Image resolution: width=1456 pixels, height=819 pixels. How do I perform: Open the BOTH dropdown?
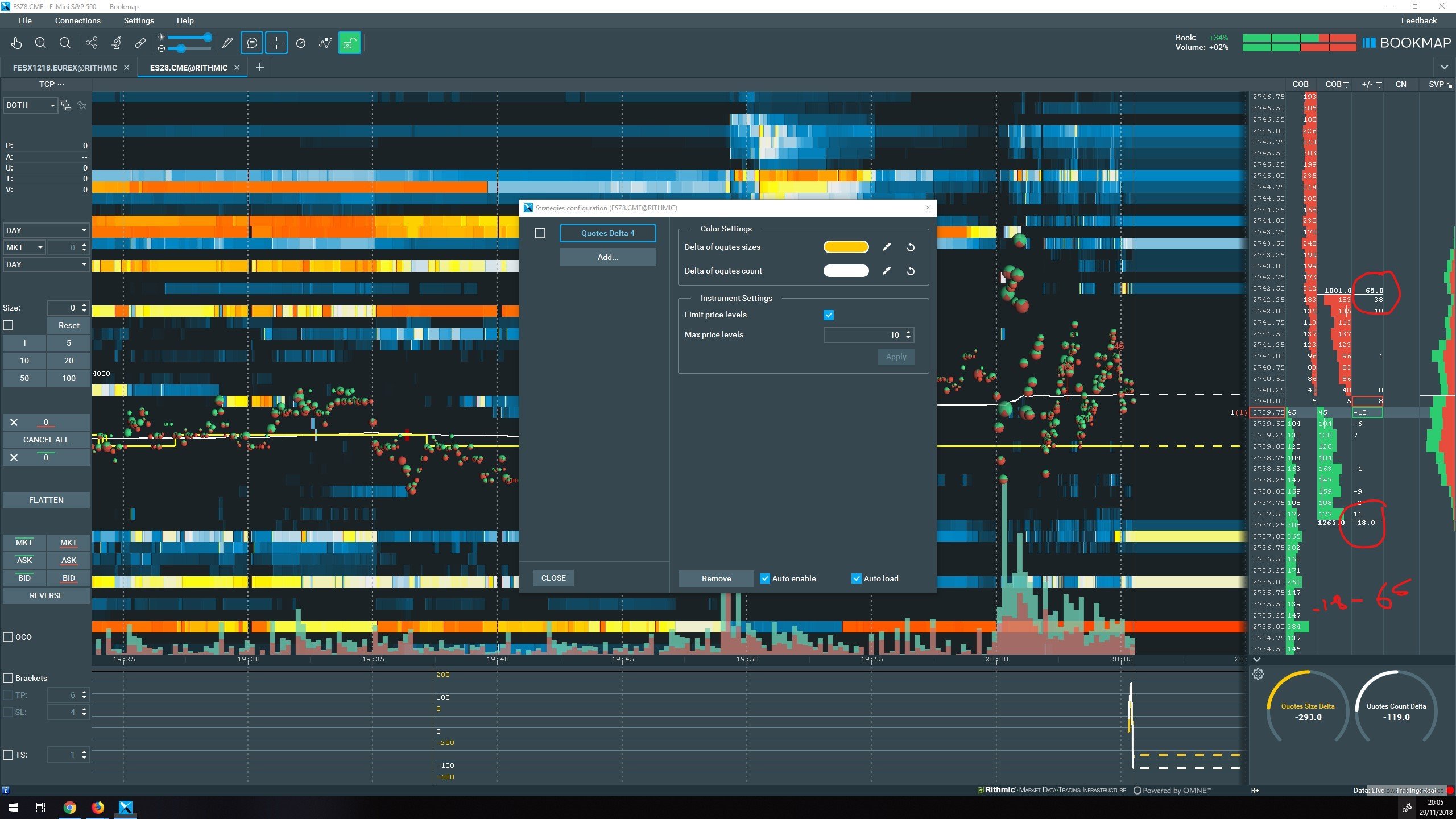coord(30,105)
